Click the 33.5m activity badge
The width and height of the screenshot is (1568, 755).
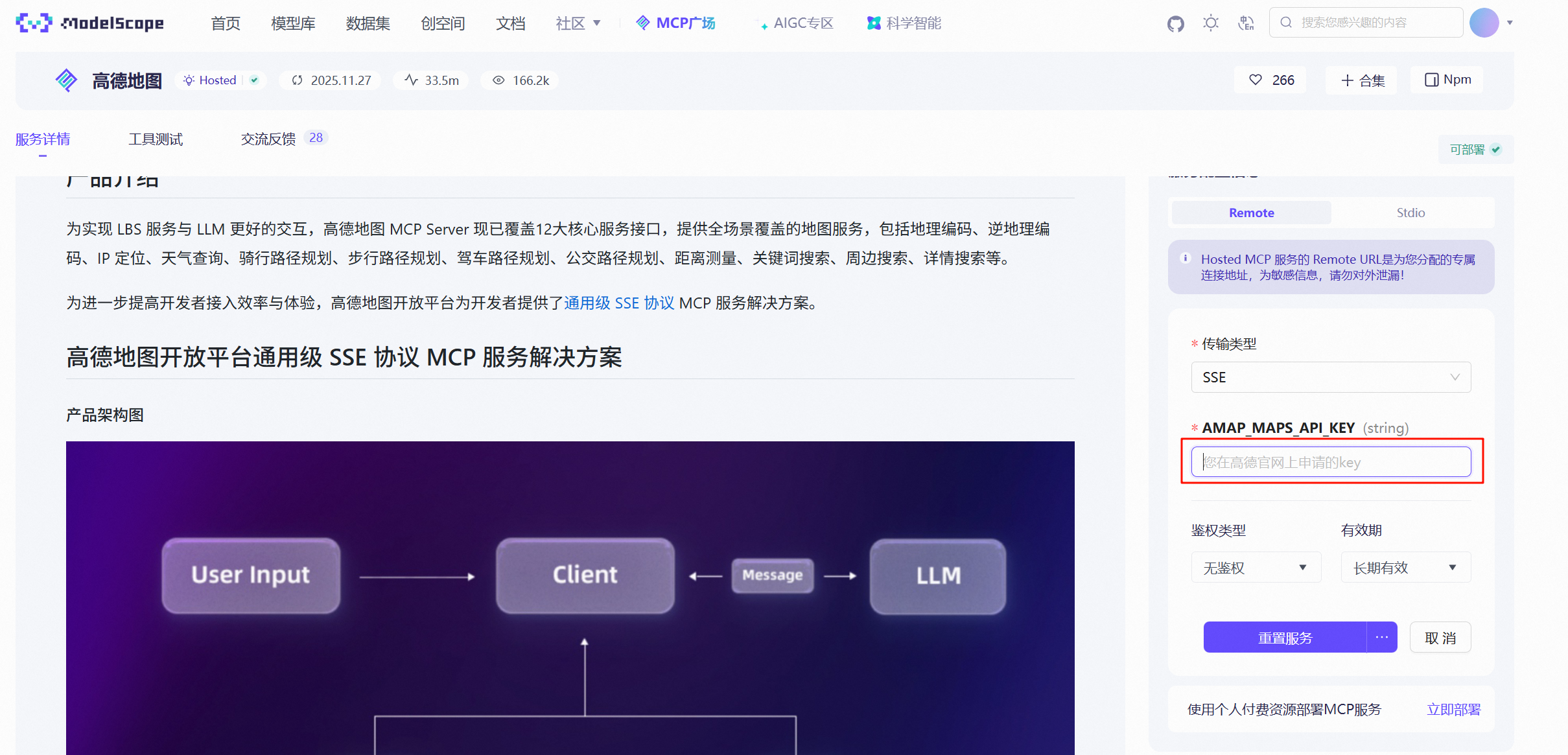click(431, 80)
